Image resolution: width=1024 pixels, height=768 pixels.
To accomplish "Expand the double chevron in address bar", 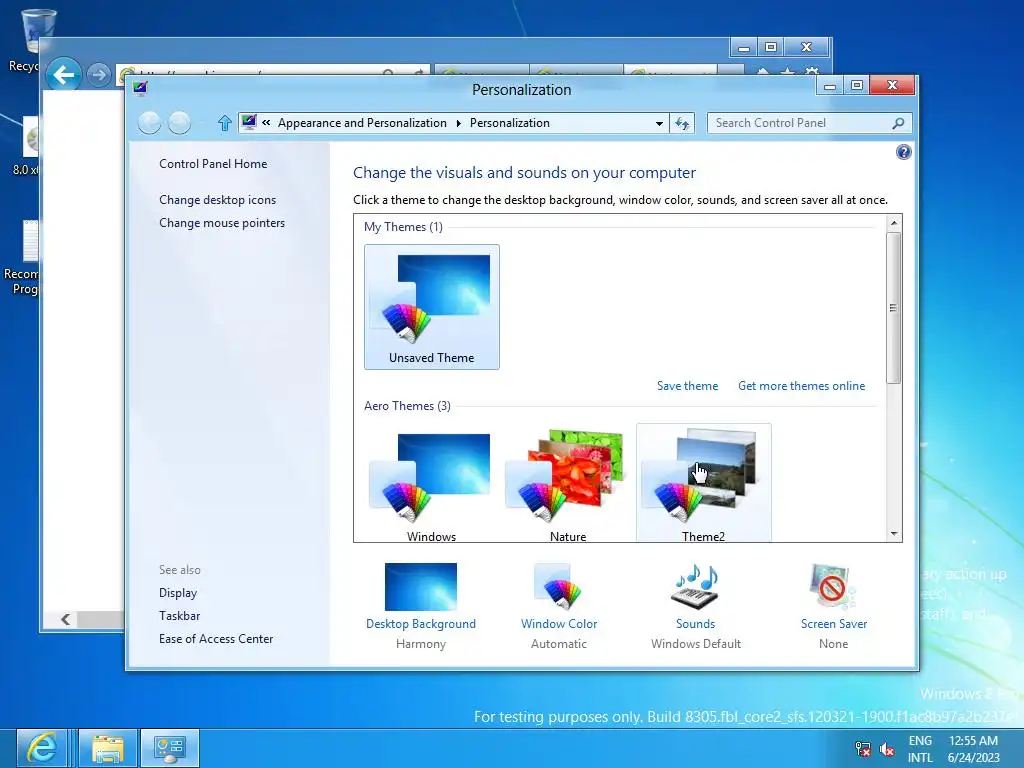I will click(266, 122).
